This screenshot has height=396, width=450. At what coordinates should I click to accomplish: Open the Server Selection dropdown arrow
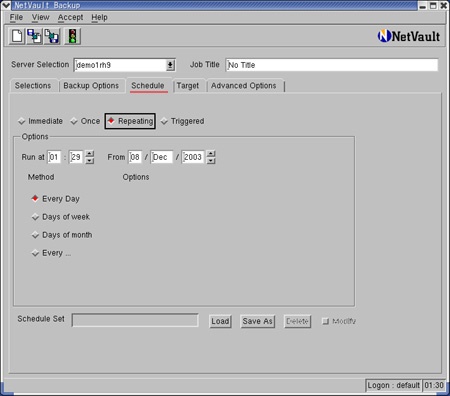pos(170,65)
